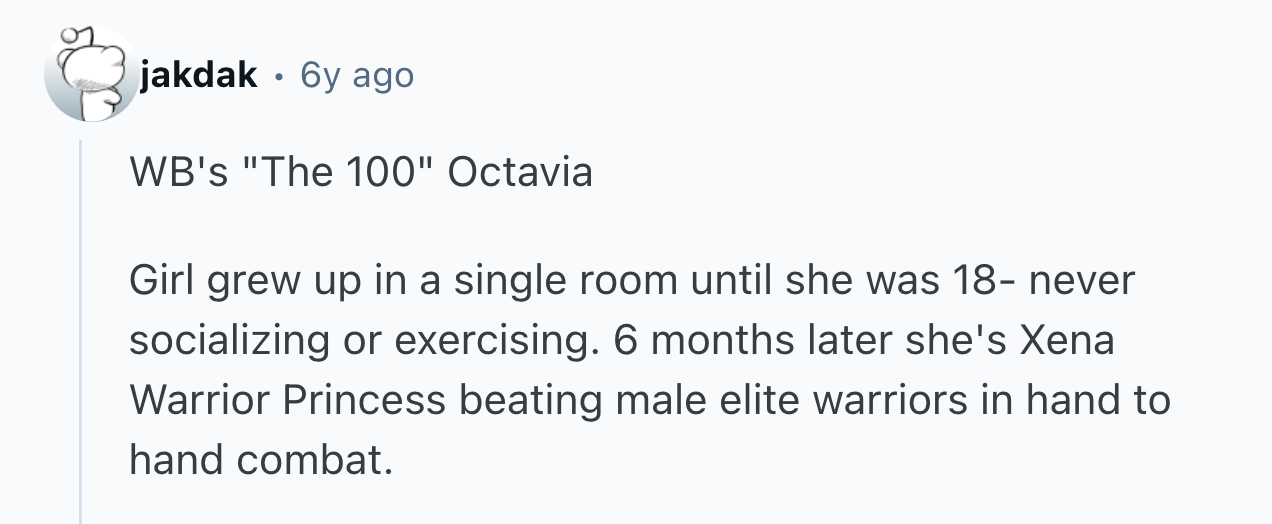Click the word "never" ending the first line
Viewport: 1272px width, 524px height.
(x=1082, y=282)
